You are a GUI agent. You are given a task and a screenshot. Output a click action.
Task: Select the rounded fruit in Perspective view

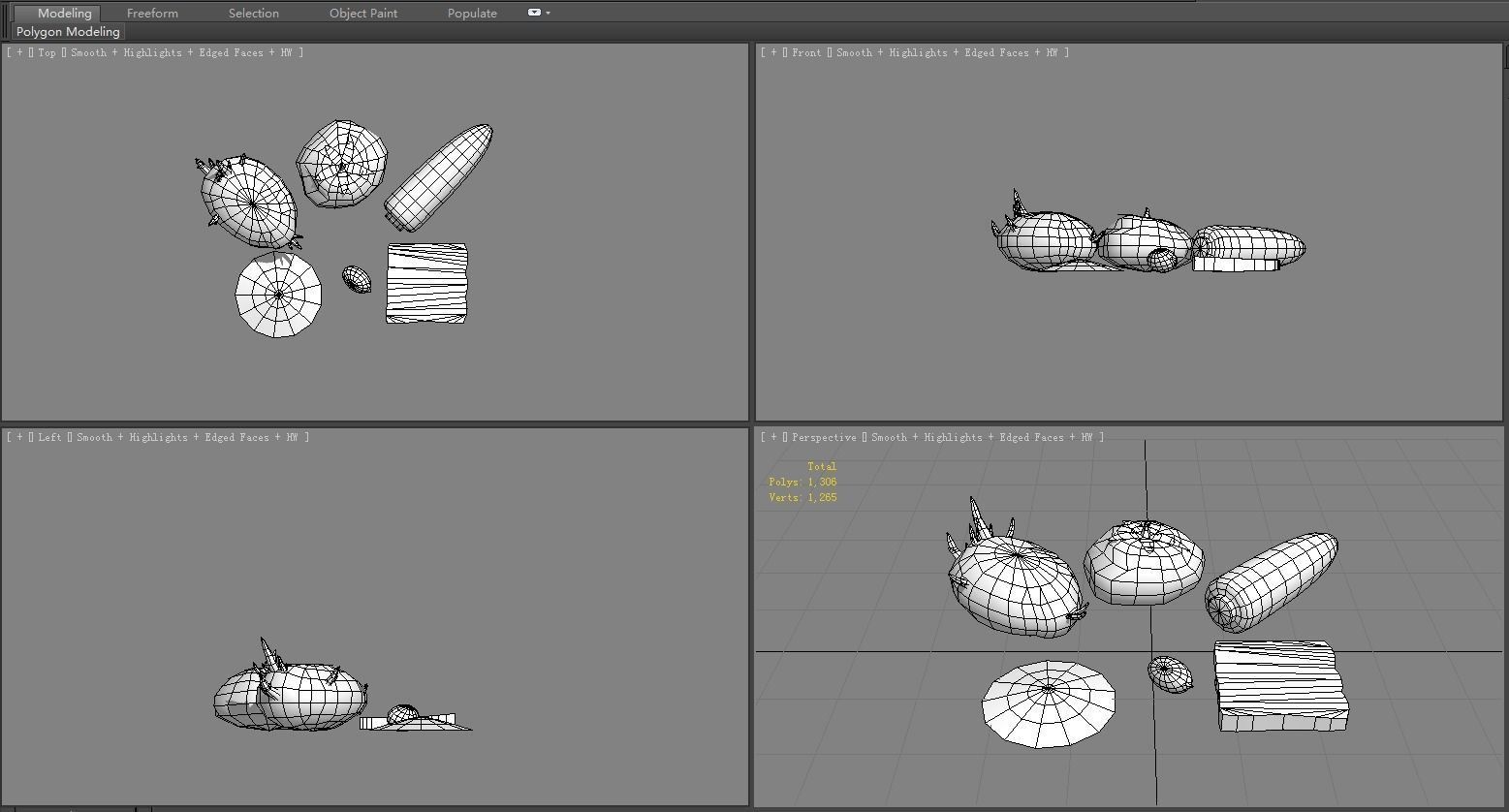(x=1144, y=564)
